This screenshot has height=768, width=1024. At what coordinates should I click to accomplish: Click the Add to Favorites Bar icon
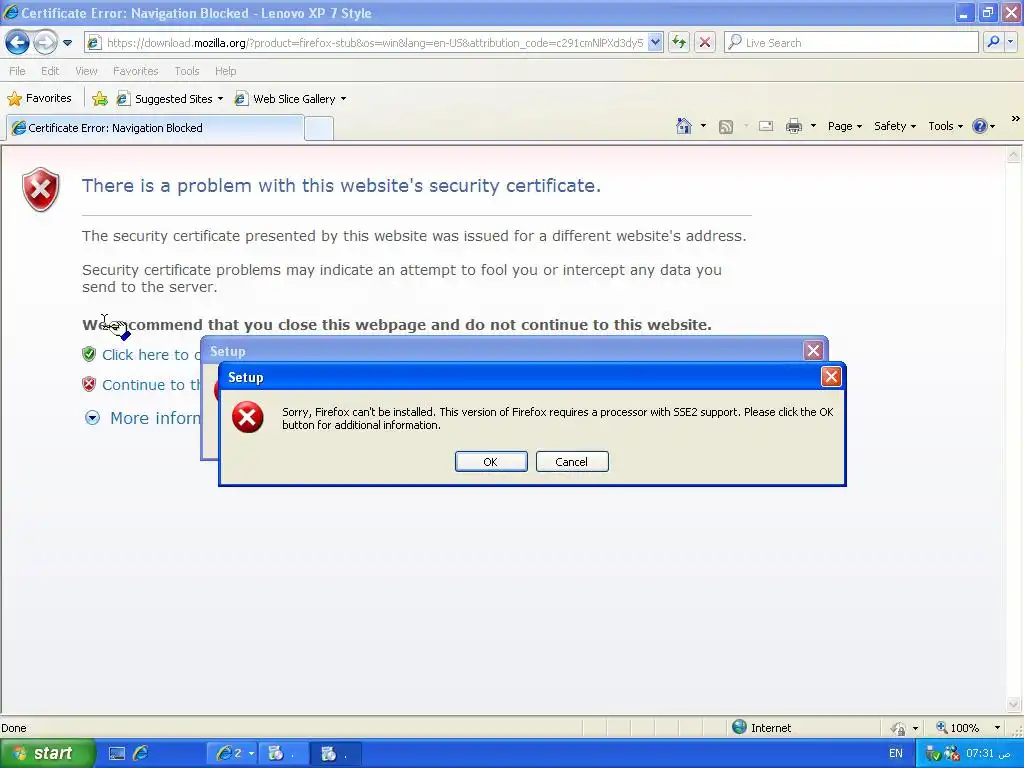click(100, 99)
